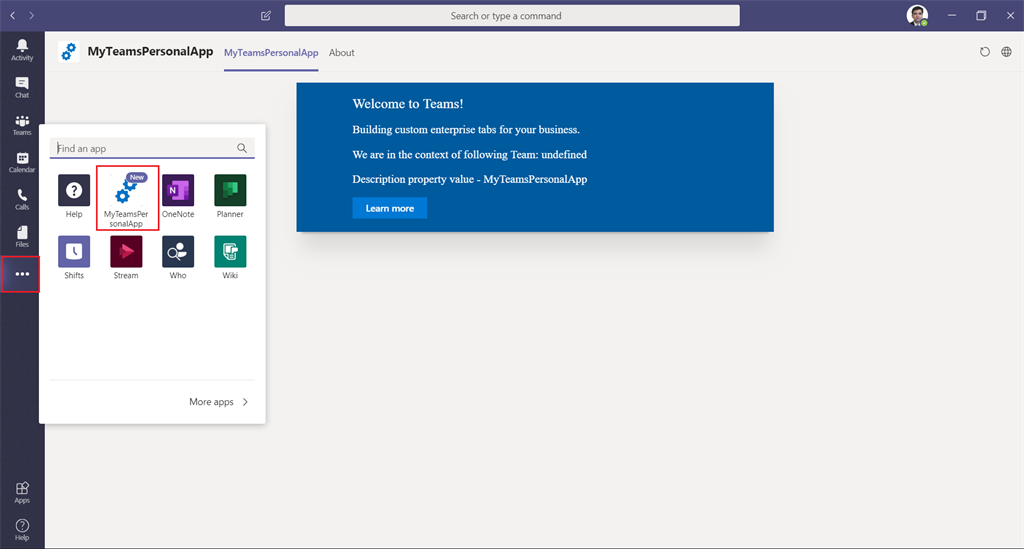1024x549 pixels.
Task: Open the app's website with the globe icon
Action: coord(1006,52)
